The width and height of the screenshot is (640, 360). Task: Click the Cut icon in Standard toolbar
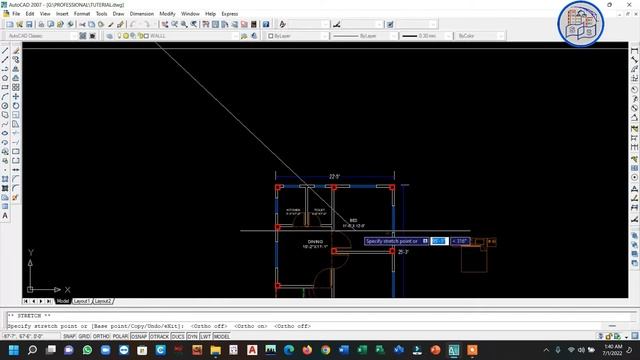82,24
